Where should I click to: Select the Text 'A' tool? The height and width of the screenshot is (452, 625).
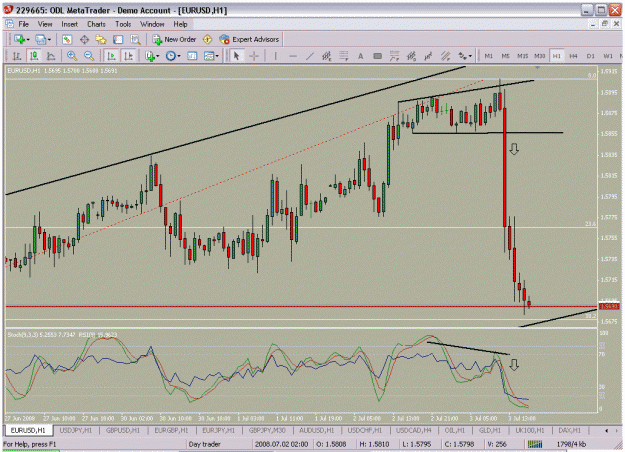click(x=360, y=56)
